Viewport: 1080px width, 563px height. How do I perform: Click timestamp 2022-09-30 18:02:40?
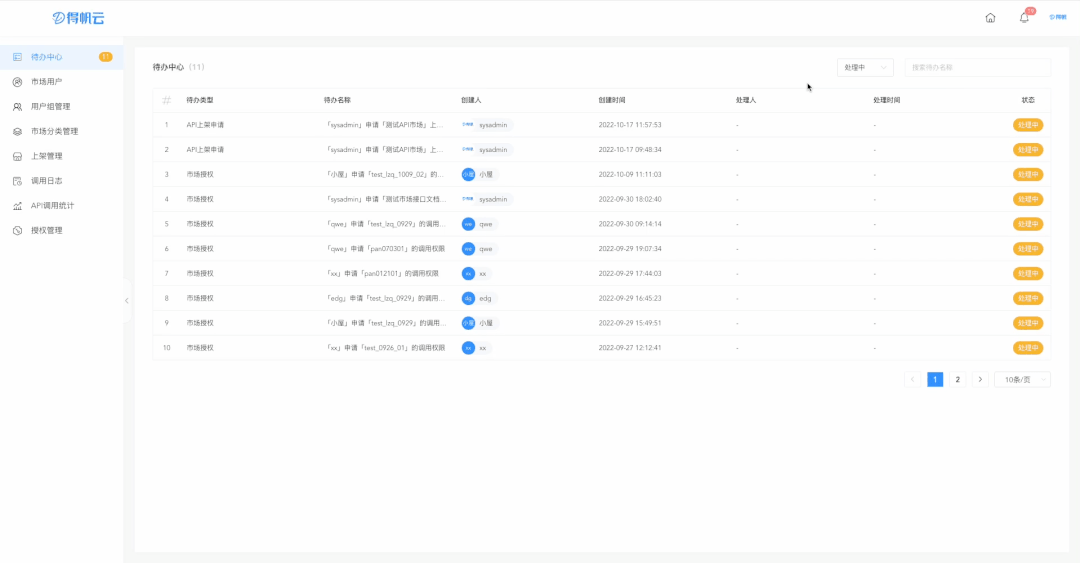[x=630, y=199]
